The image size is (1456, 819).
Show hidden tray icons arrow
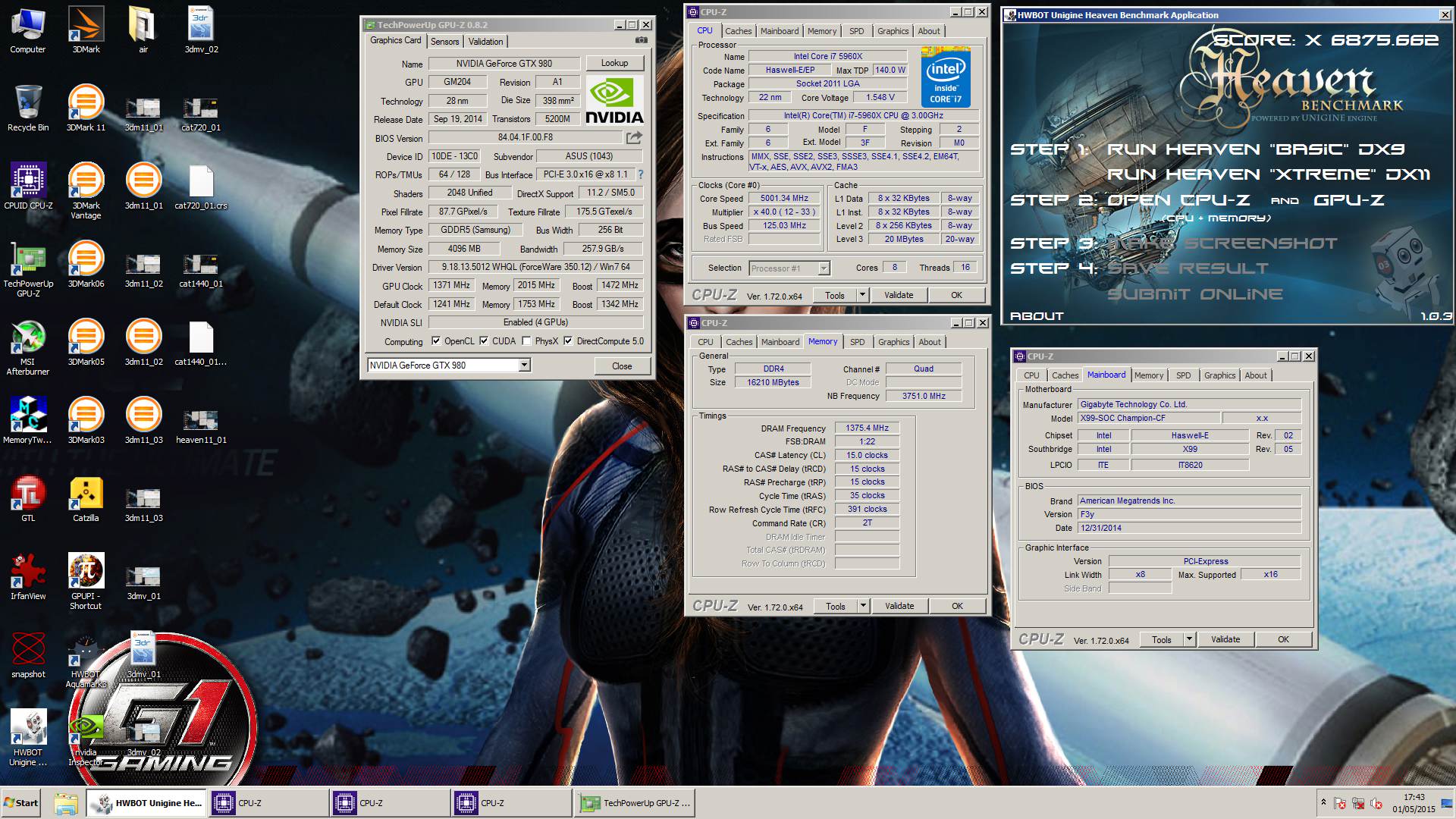(x=1323, y=802)
